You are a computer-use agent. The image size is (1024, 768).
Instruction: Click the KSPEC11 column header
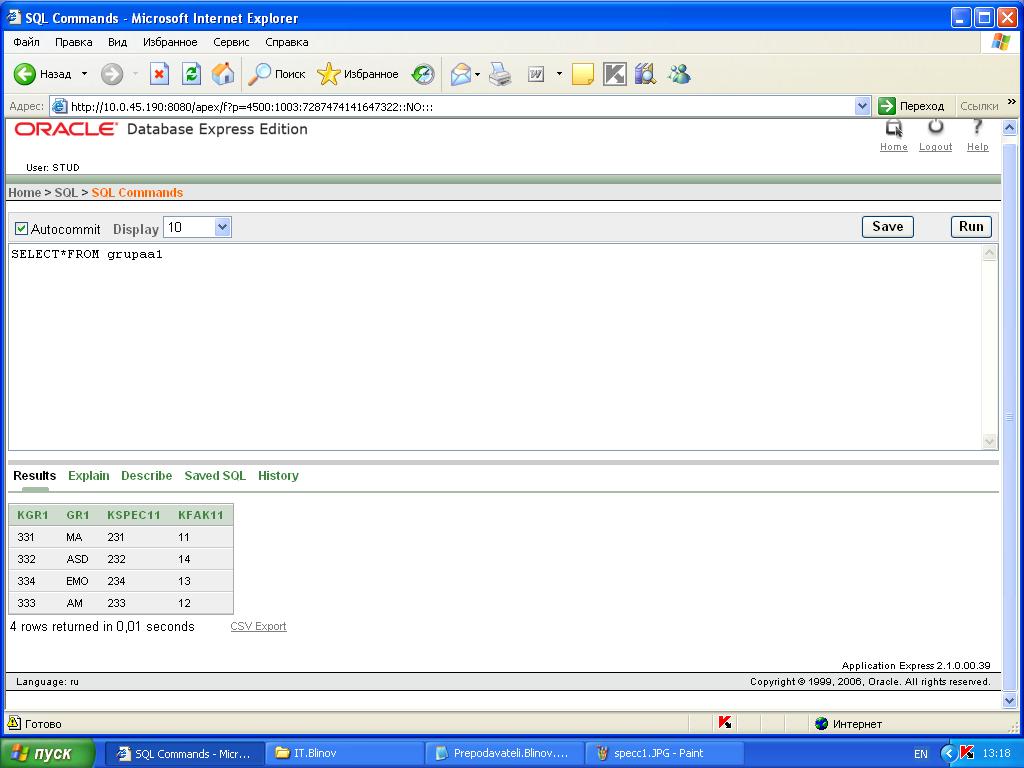134,515
